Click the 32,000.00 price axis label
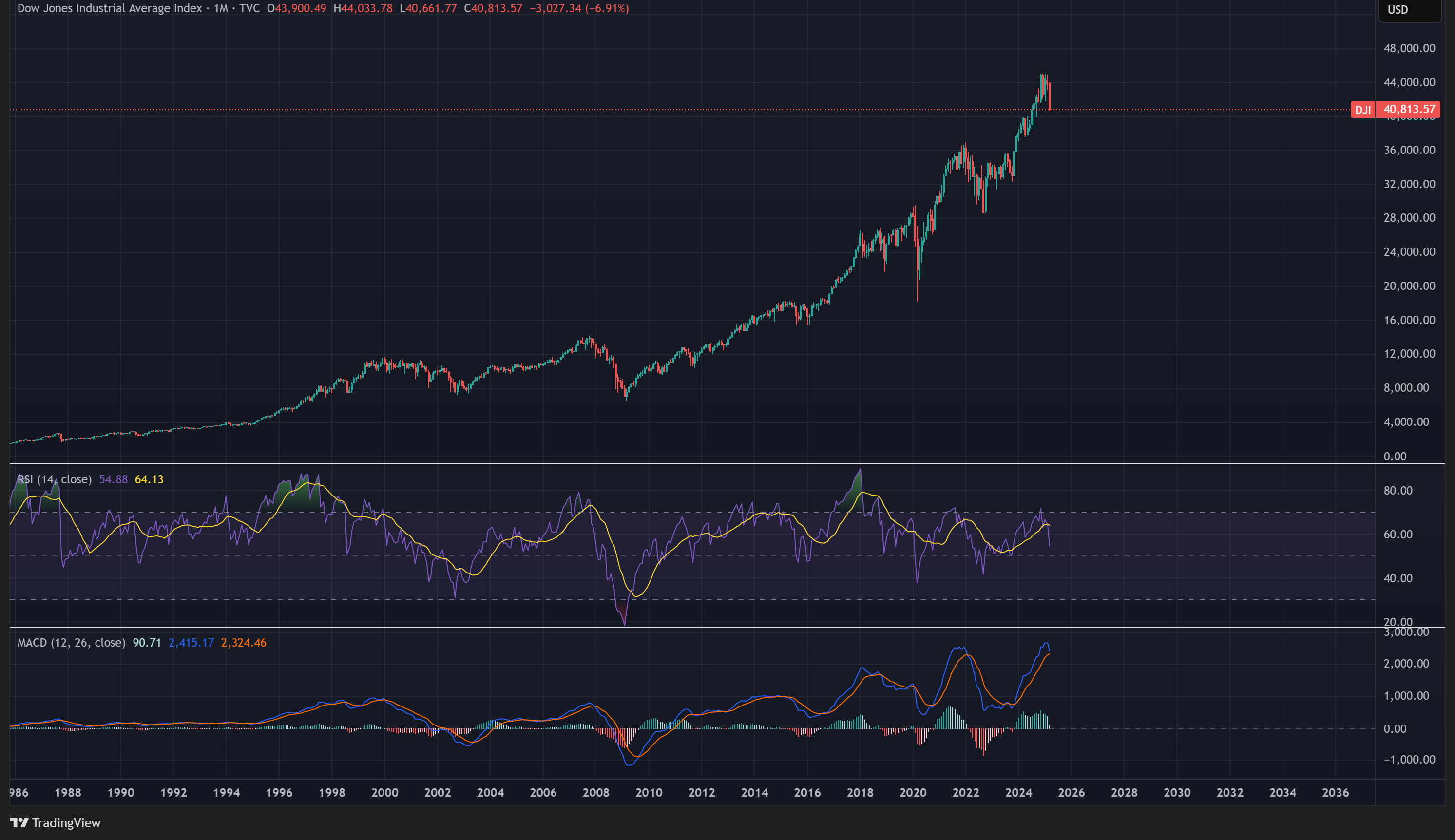The width and height of the screenshot is (1455, 840). coord(1409,184)
